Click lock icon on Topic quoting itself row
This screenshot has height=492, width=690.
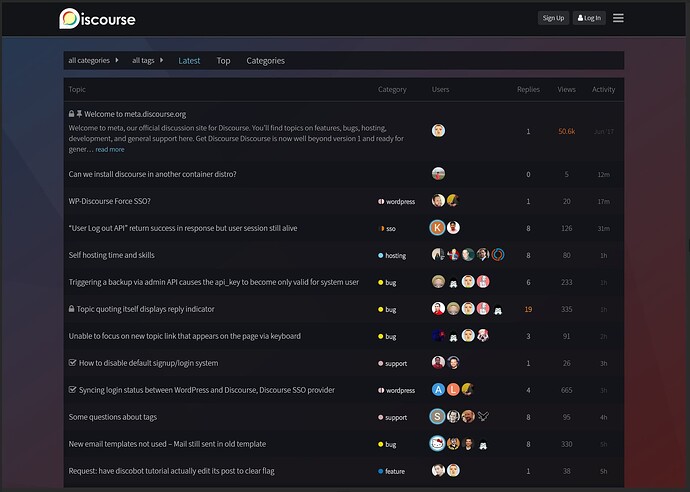[71, 309]
